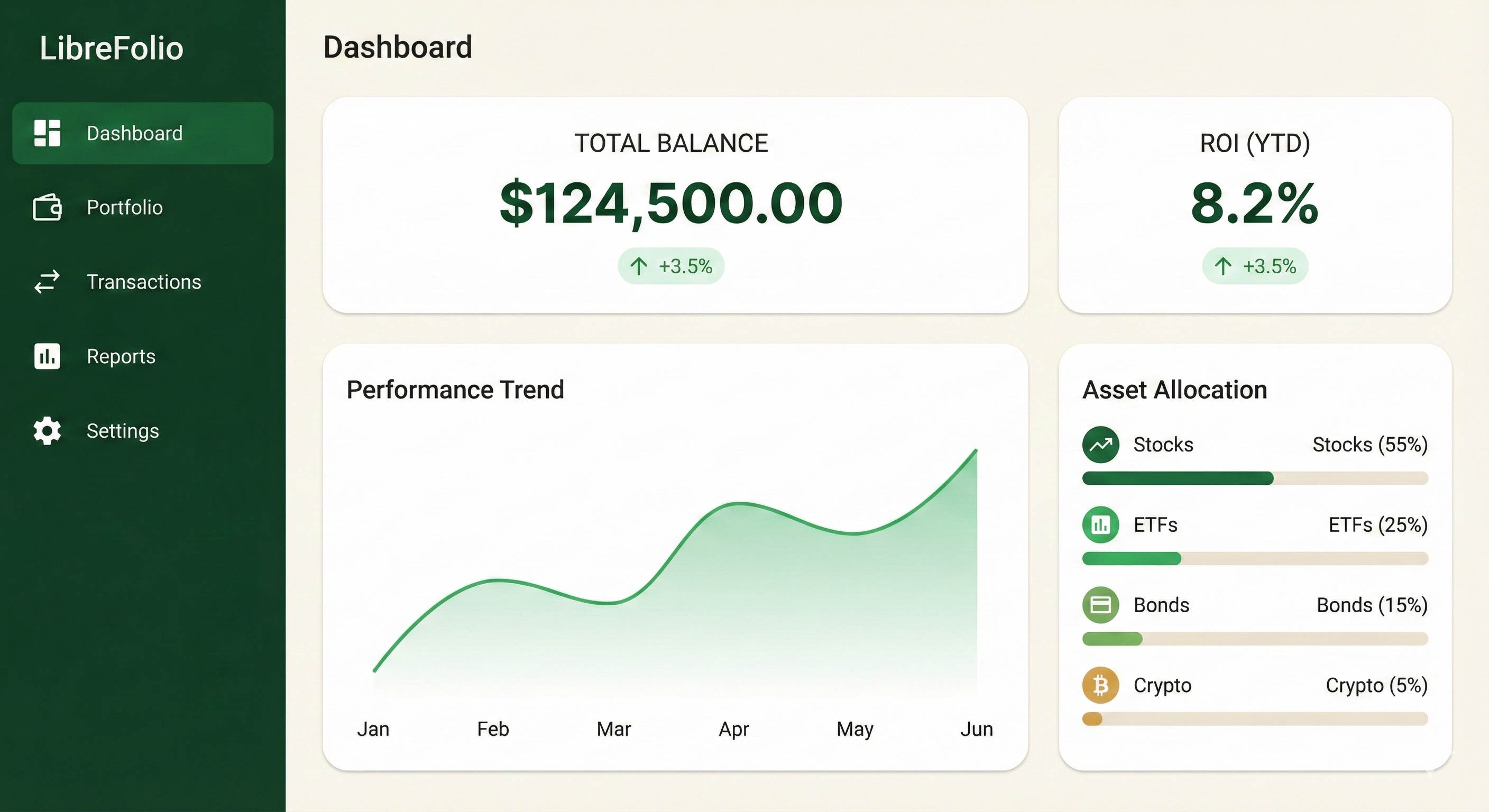
Task: Go to the Transactions page
Action: click(143, 281)
